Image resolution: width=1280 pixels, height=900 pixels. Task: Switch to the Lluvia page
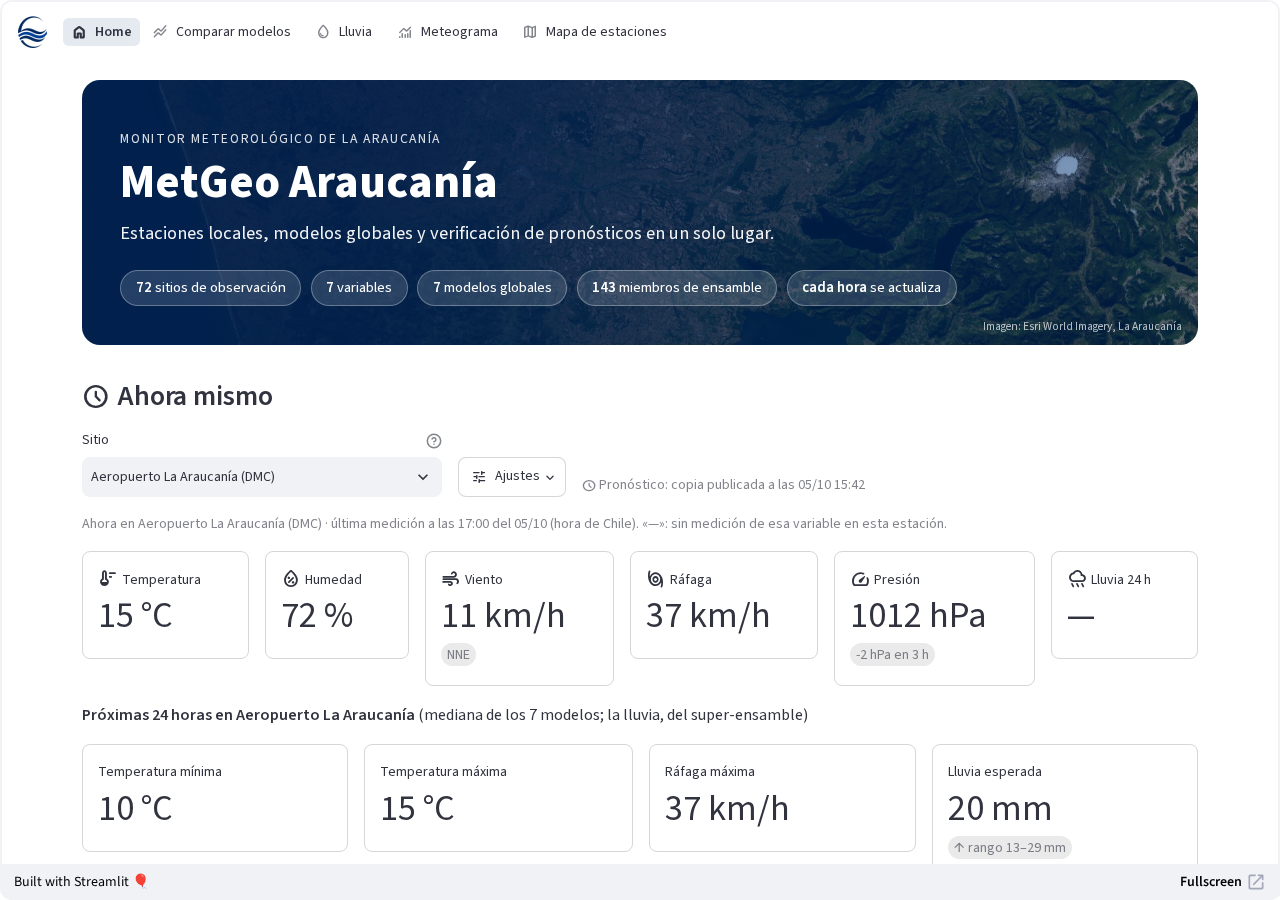344,32
